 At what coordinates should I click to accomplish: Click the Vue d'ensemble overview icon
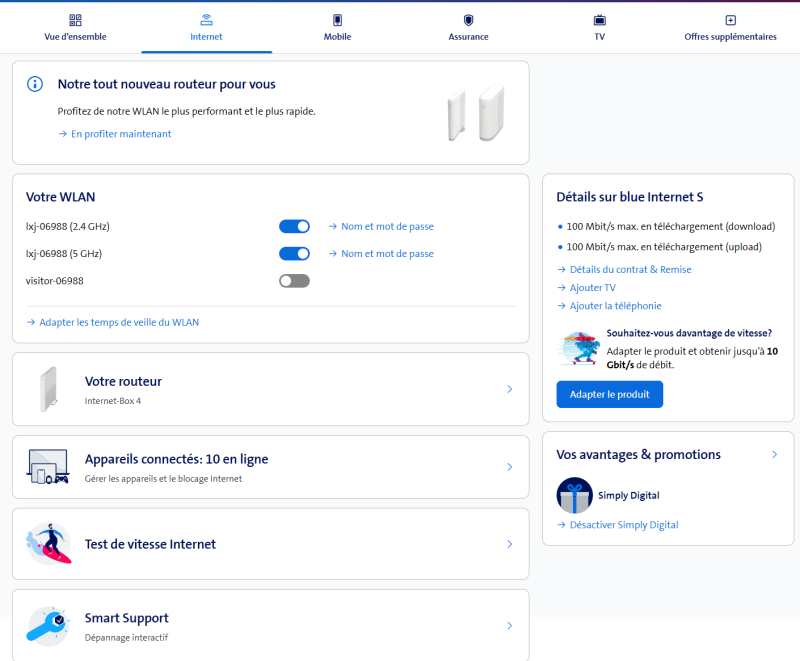pyautogui.click(x=75, y=20)
